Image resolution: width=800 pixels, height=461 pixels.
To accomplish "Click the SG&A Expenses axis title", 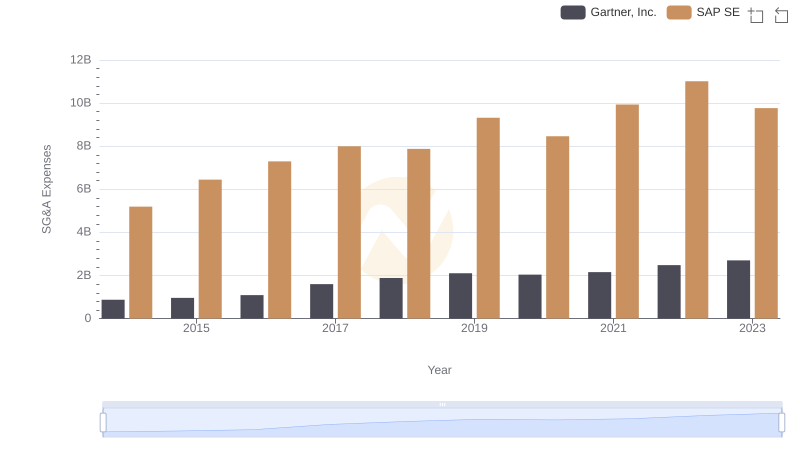I will pyautogui.click(x=46, y=189).
